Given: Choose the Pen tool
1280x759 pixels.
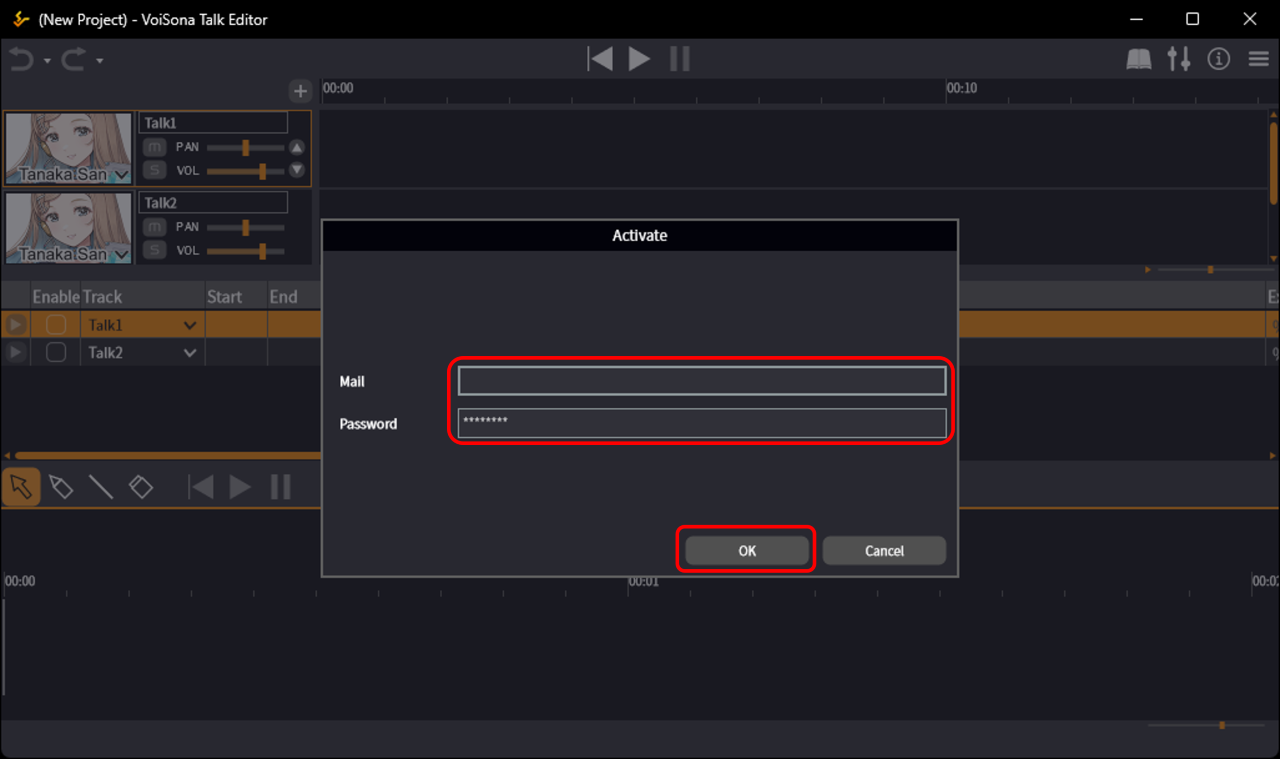Looking at the screenshot, I should 61,487.
